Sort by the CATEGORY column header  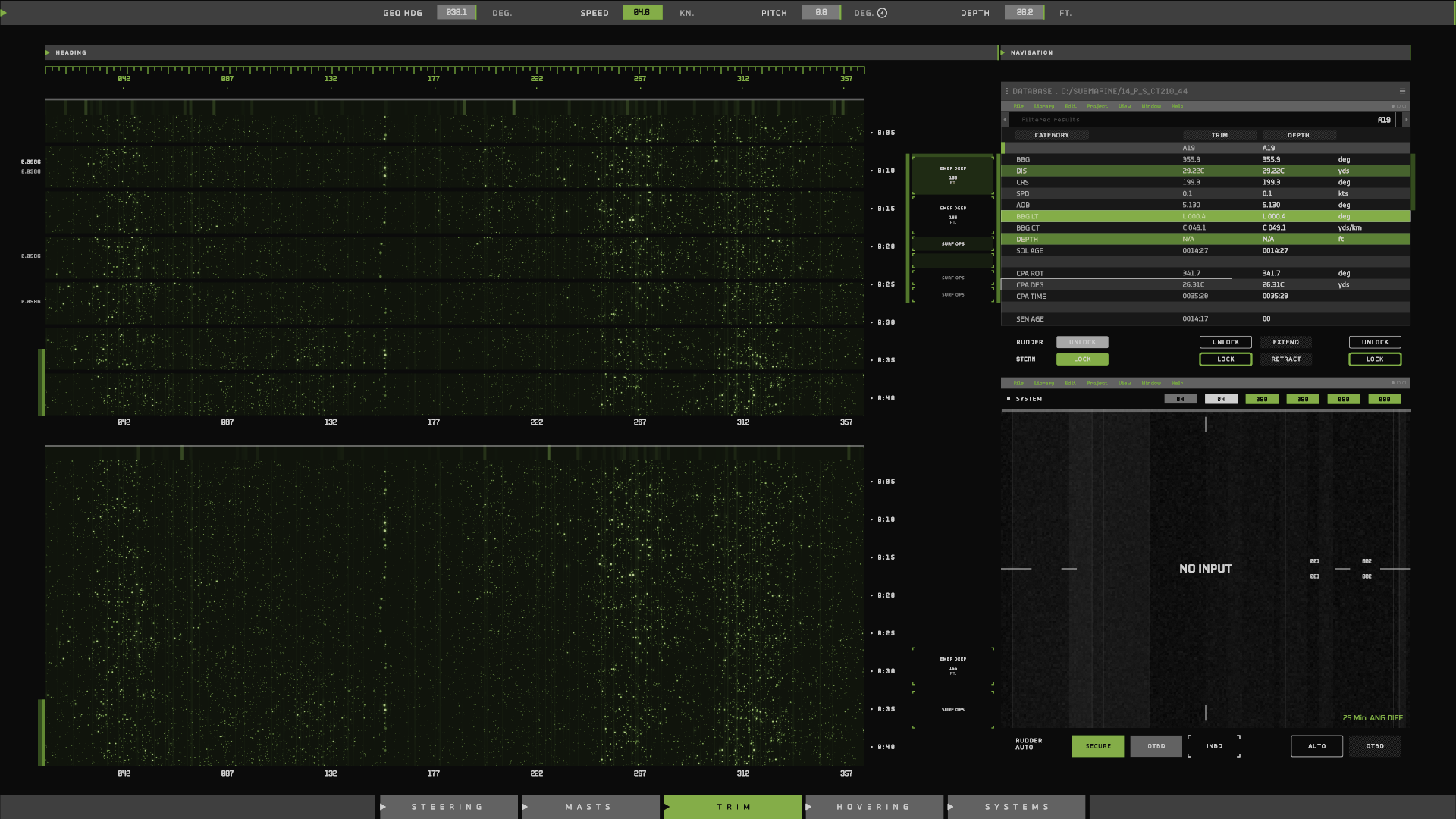pyautogui.click(x=1052, y=135)
